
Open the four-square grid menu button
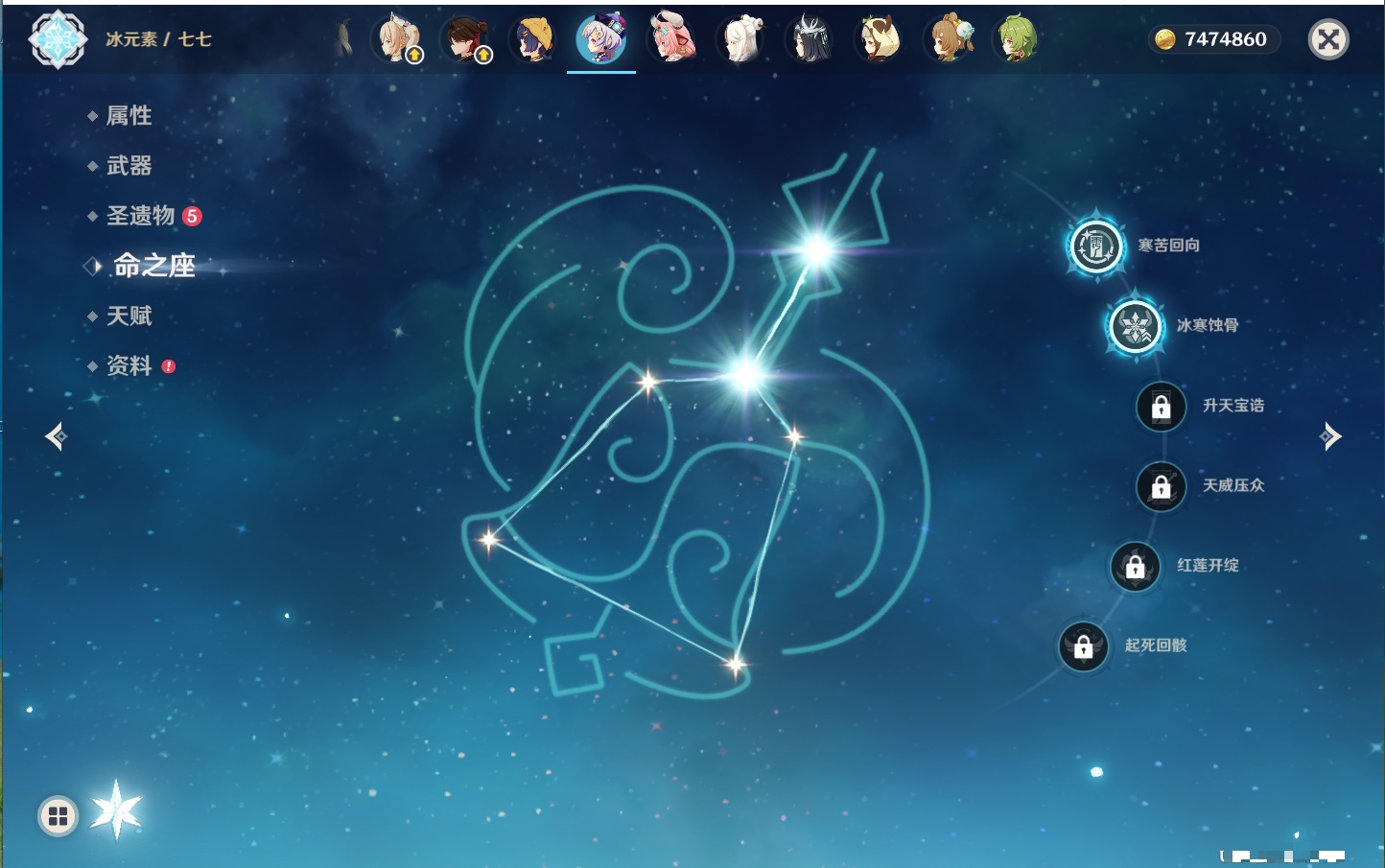pos(58,816)
